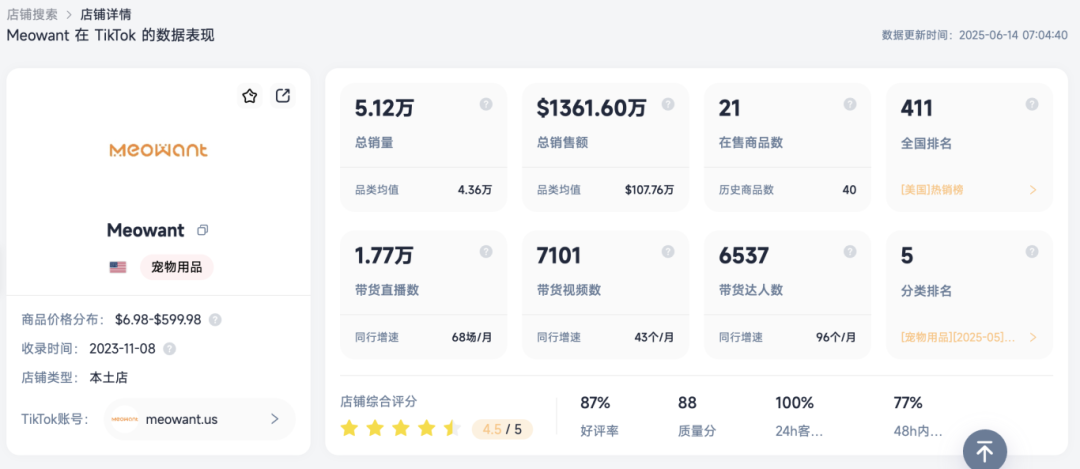The width and height of the screenshot is (1080, 469).
Task: Click the 68场/月 growth value
Action: pyautogui.click(x=472, y=337)
